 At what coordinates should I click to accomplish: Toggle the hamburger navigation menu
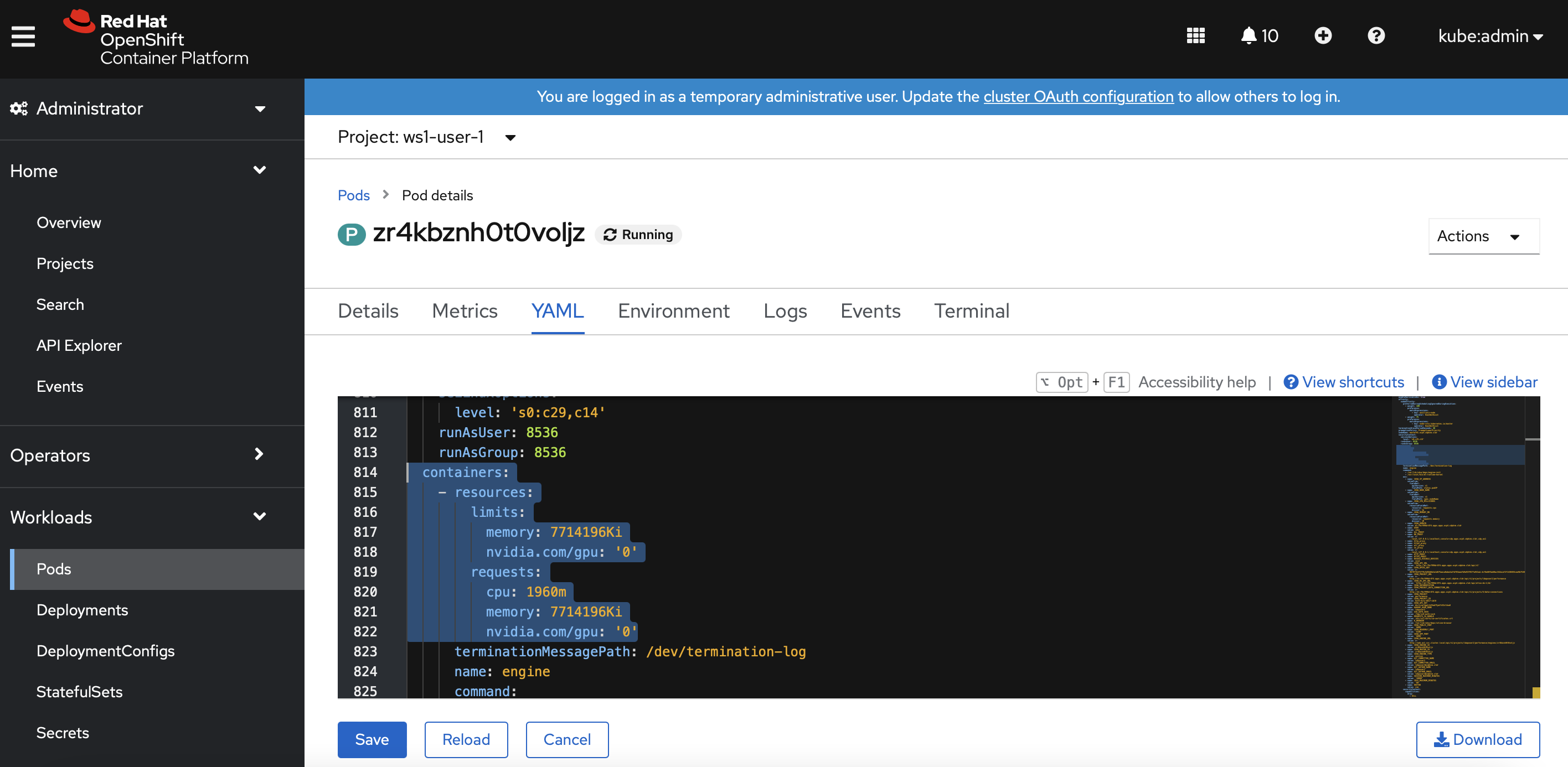(23, 37)
